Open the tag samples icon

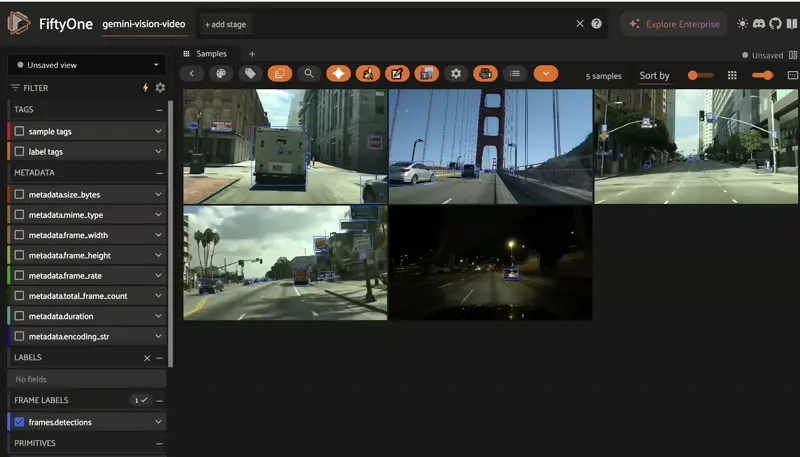(250, 73)
